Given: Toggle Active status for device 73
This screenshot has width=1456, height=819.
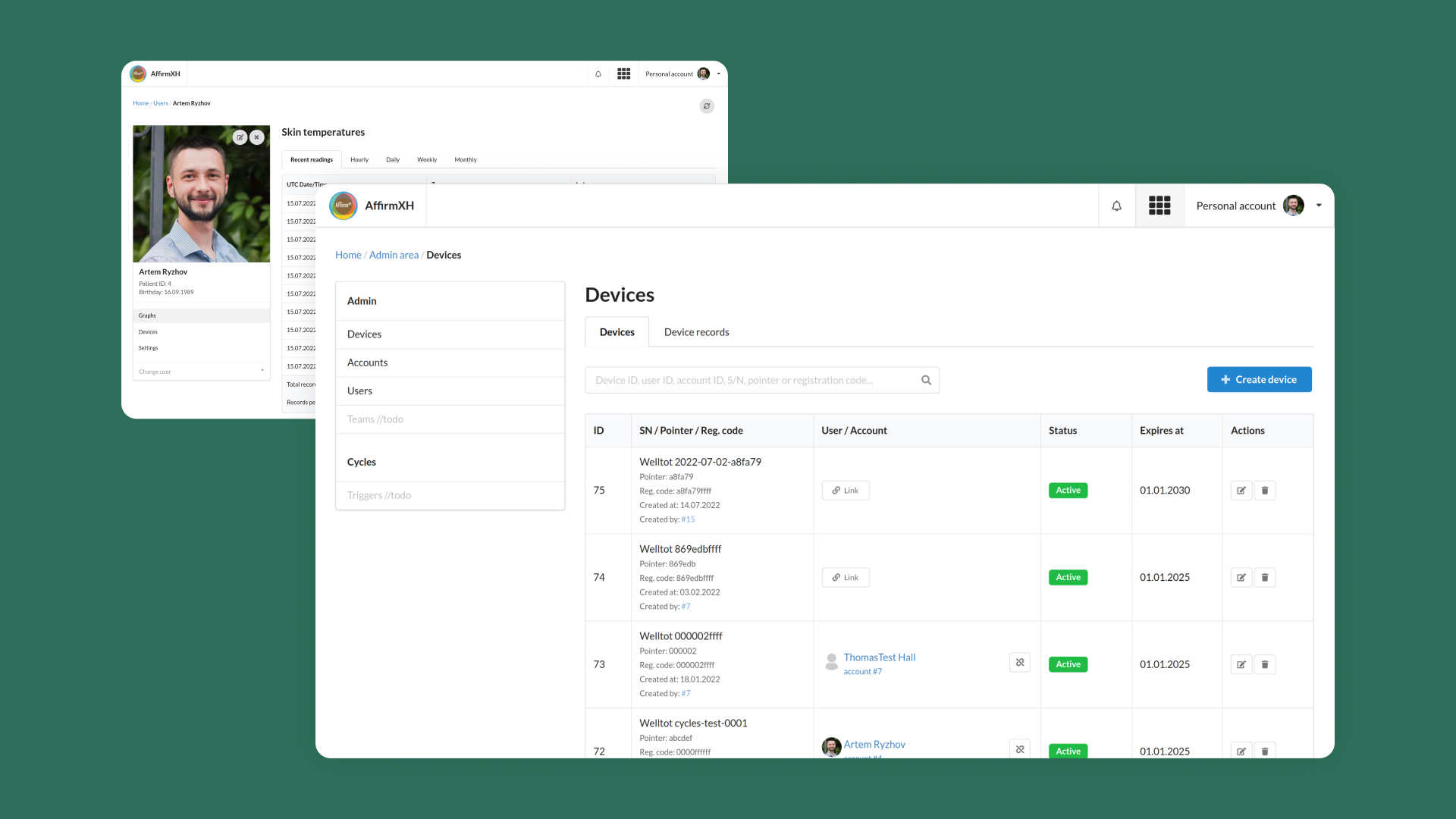Looking at the screenshot, I should pos(1068,664).
